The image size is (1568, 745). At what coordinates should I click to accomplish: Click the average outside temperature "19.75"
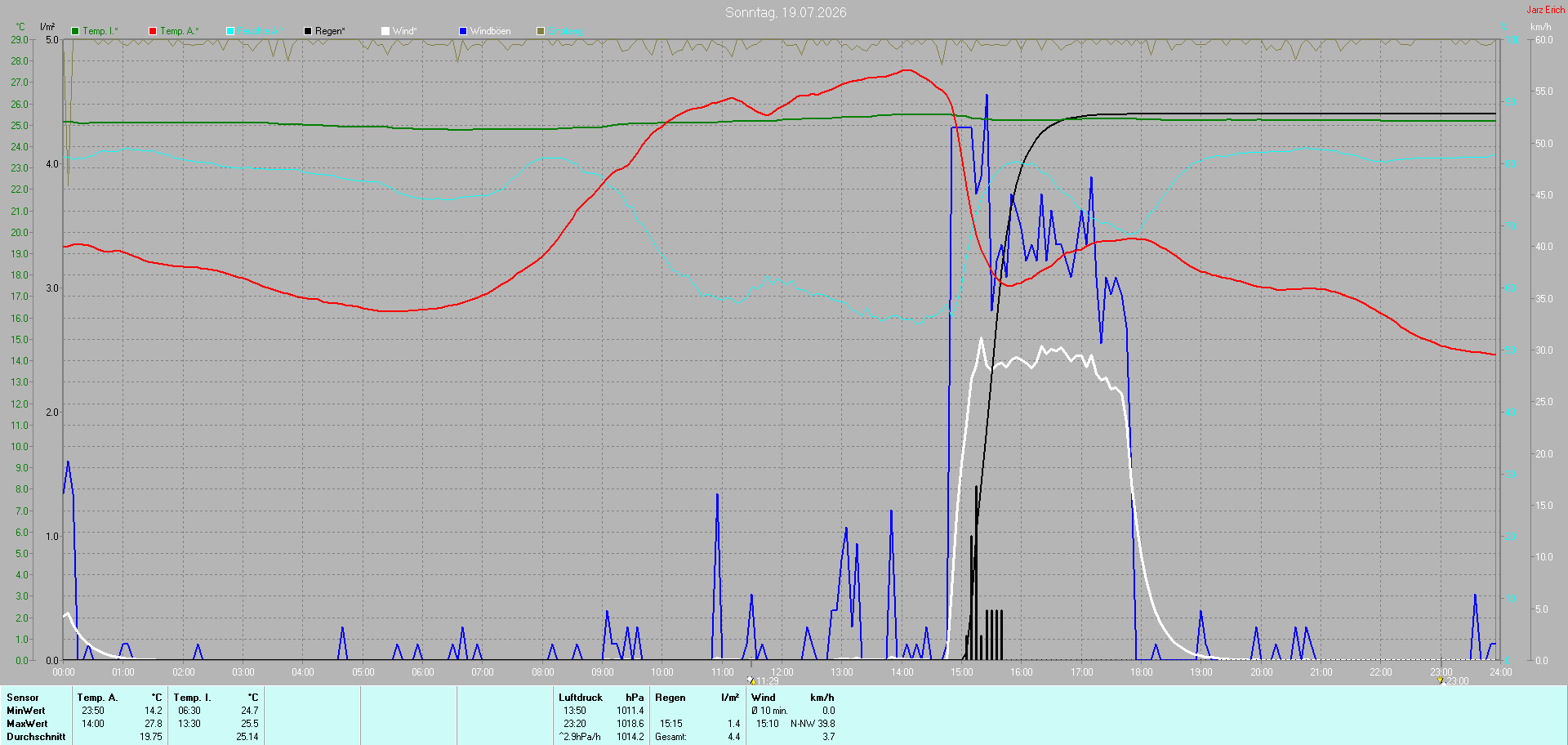151,737
